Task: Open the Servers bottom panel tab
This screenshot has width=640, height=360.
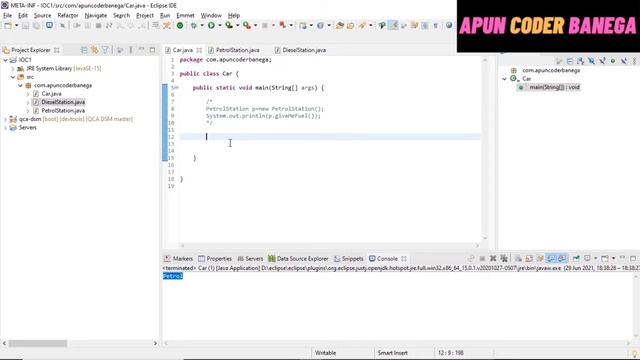Action: coord(250,259)
